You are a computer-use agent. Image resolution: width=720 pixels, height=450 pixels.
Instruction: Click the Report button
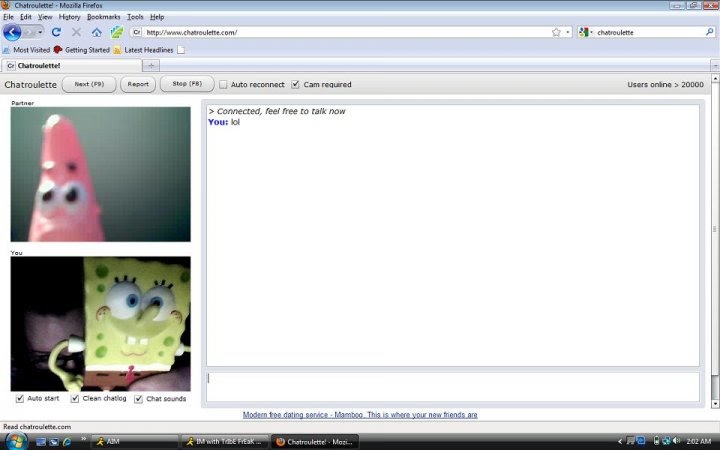click(x=138, y=84)
